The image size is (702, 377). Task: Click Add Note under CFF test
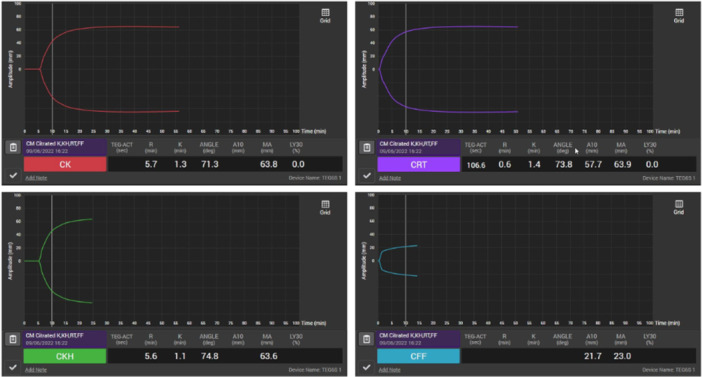point(390,370)
